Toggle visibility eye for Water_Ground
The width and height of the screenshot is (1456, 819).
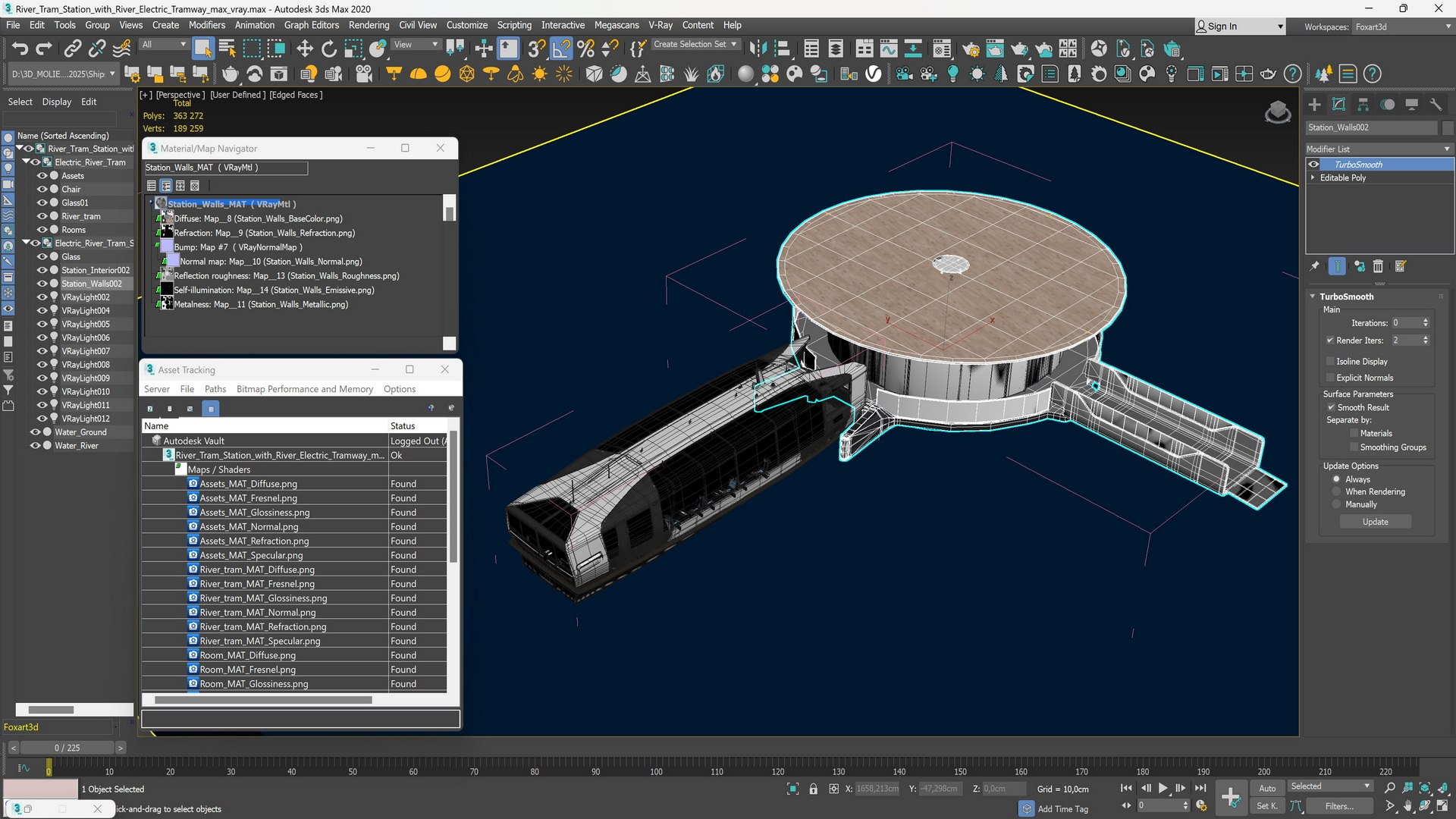pos(34,432)
